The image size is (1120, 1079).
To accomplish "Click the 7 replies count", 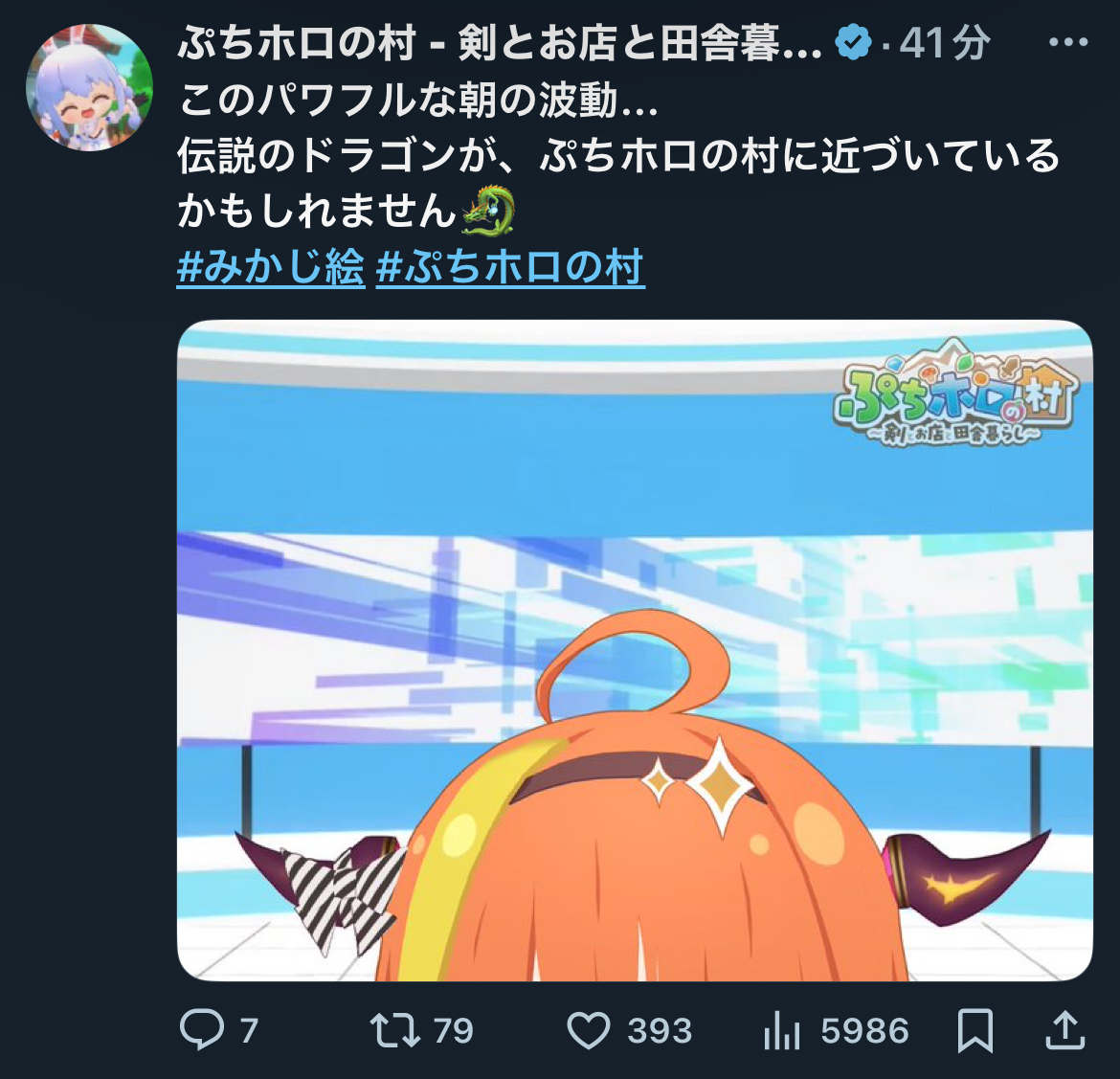I will tap(249, 1031).
